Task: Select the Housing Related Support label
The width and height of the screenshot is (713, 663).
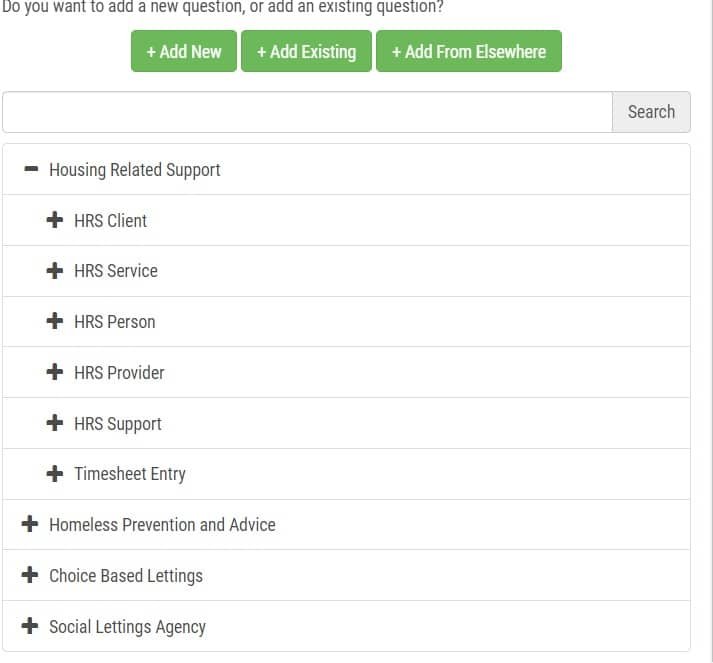Action: (135, 171)
